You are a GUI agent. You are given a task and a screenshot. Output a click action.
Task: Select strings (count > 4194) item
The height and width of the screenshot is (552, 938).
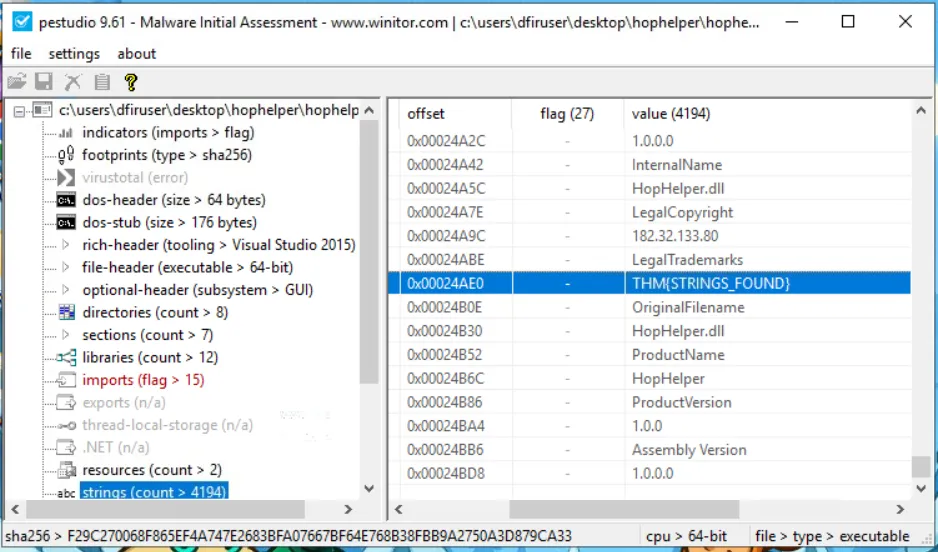tap(154, 493)
